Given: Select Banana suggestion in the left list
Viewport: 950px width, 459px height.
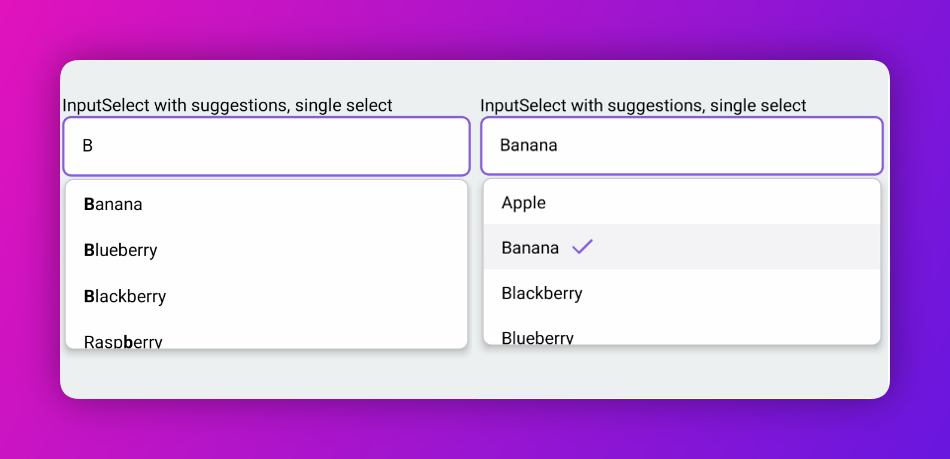Looking at the screenshot, I should click(267, 205).
